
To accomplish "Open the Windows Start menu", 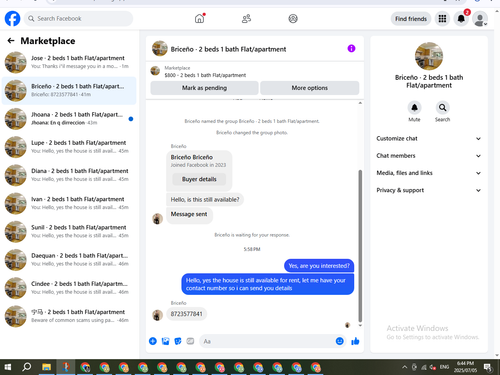I will pos(7,367).
